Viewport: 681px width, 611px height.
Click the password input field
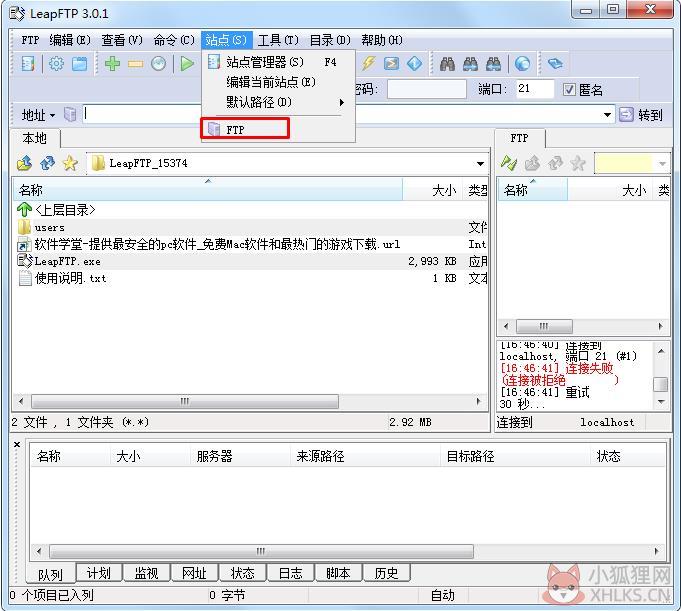tap(426, 89)
